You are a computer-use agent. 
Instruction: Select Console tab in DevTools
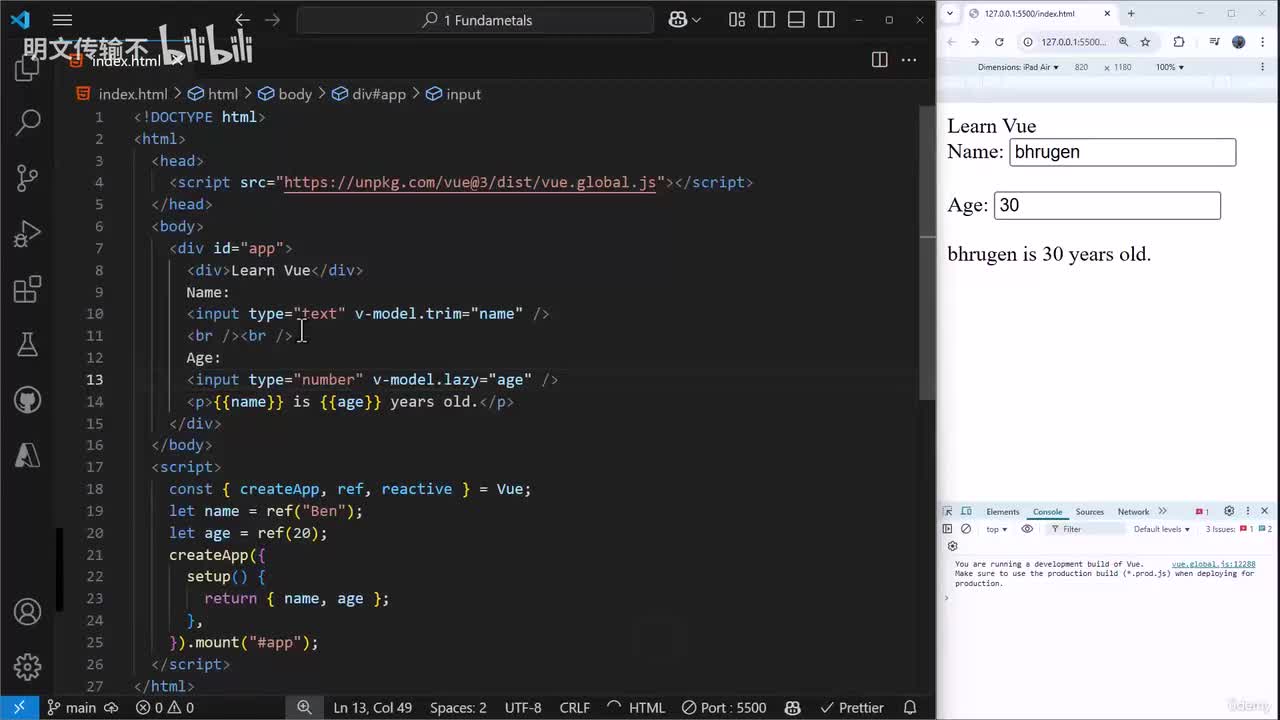coord(1047,511)
